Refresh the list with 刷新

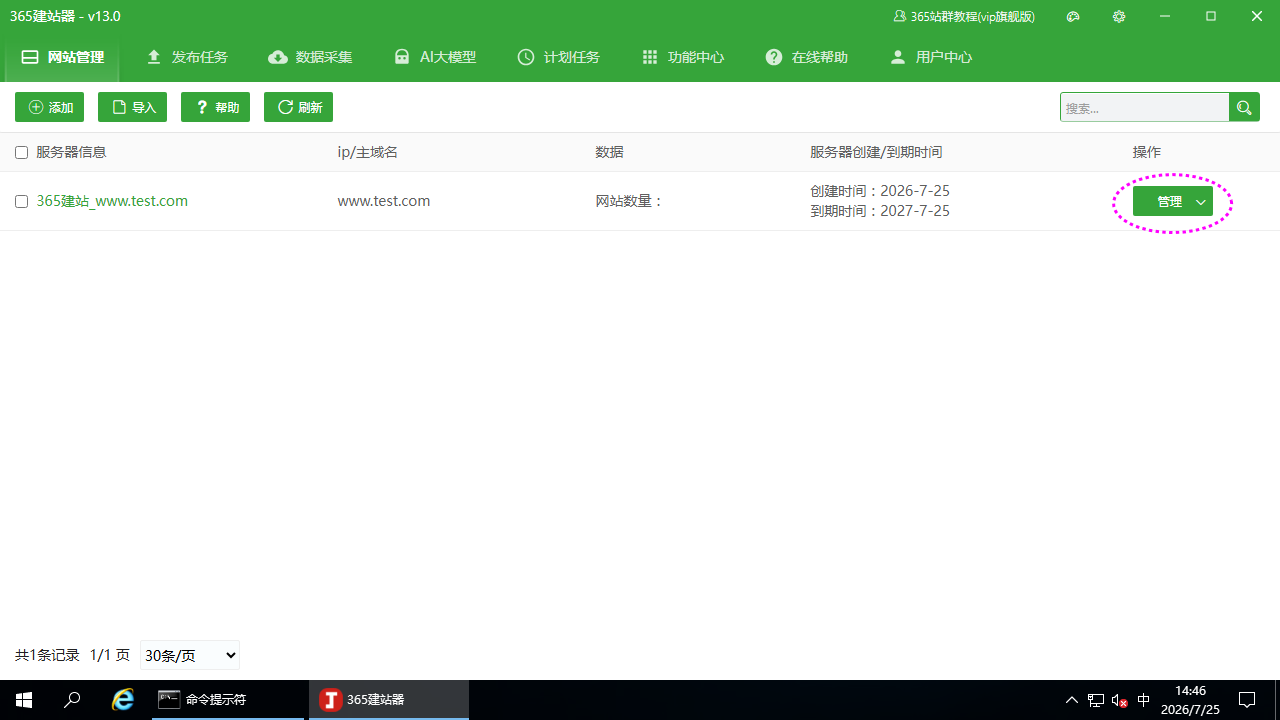pyautogui.click(x=298, y=107)
